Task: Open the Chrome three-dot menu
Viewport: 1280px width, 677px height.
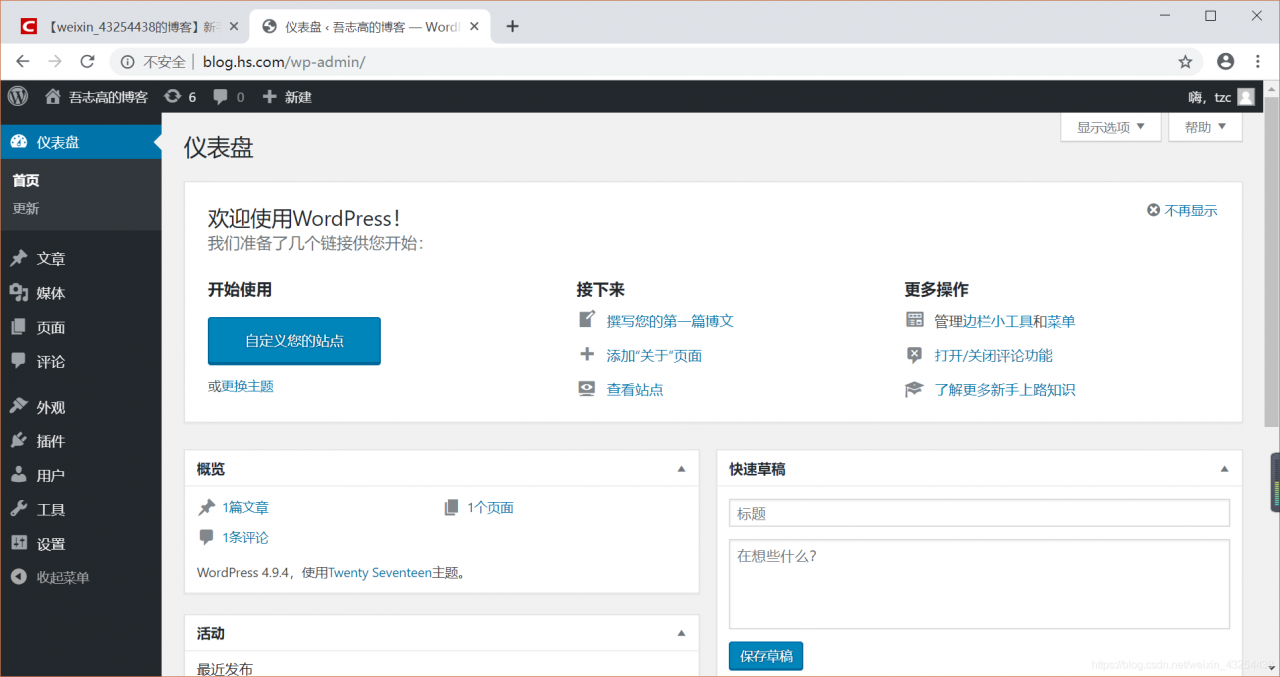Action: [1257, 61]
